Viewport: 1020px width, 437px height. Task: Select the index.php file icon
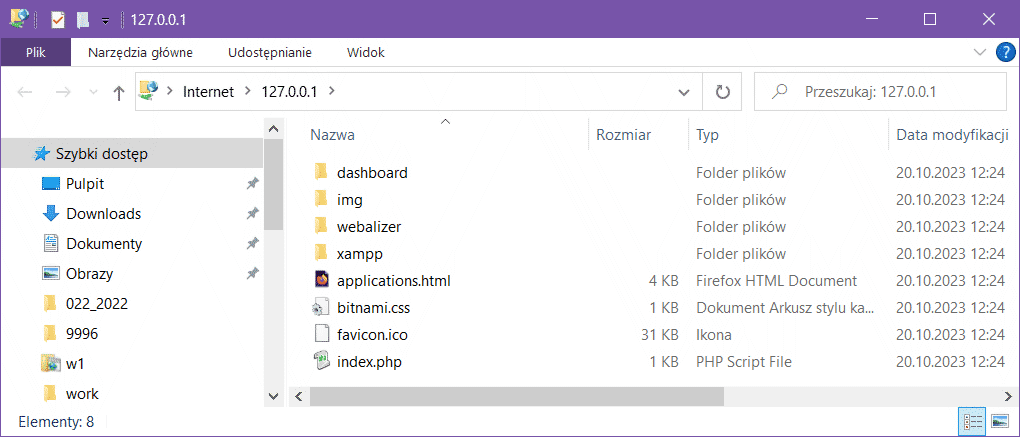pos(321,362)
